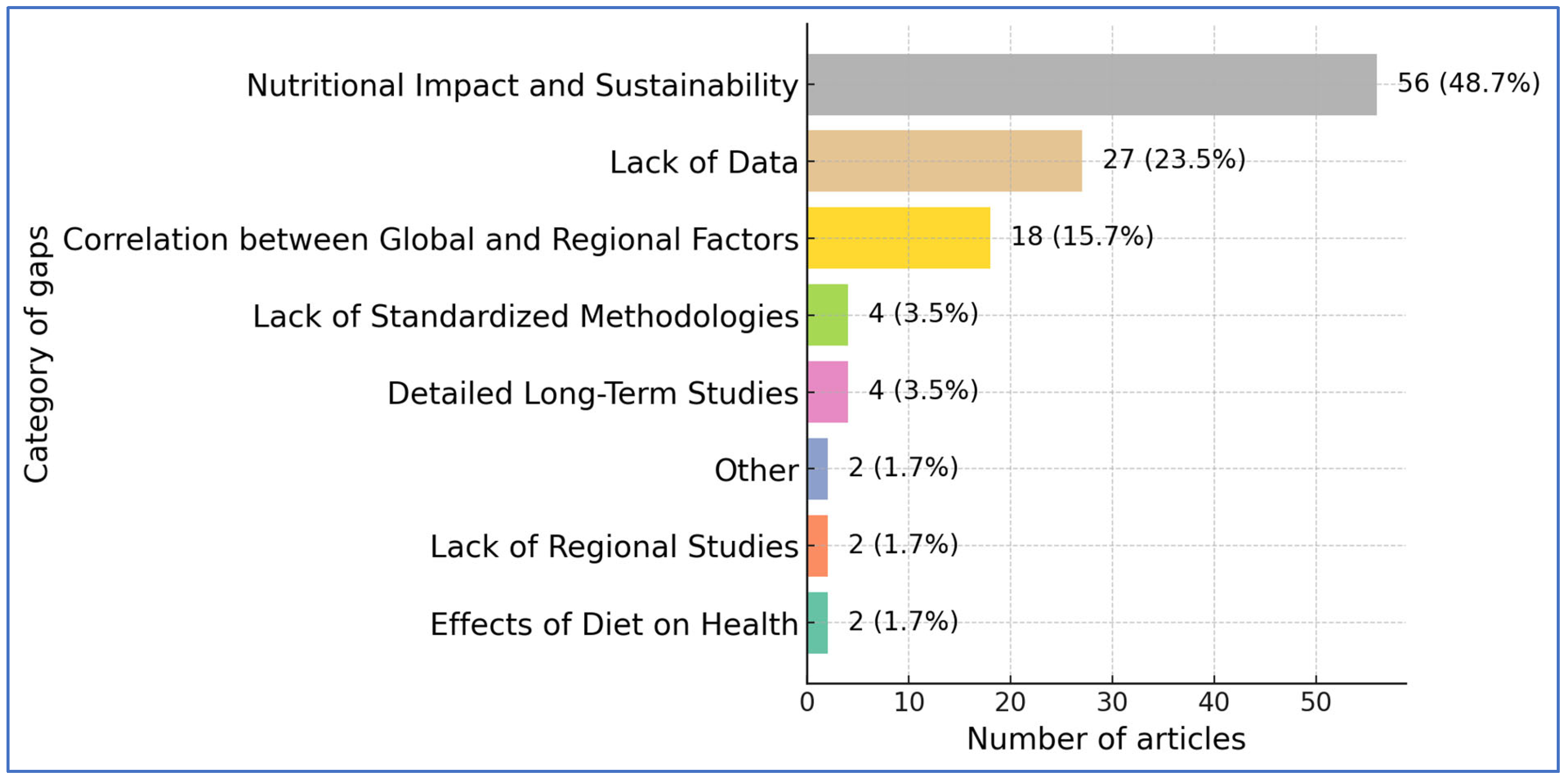Select the '18 (15.7%)' data label
1568x782 pixels.
(1082, 237)
